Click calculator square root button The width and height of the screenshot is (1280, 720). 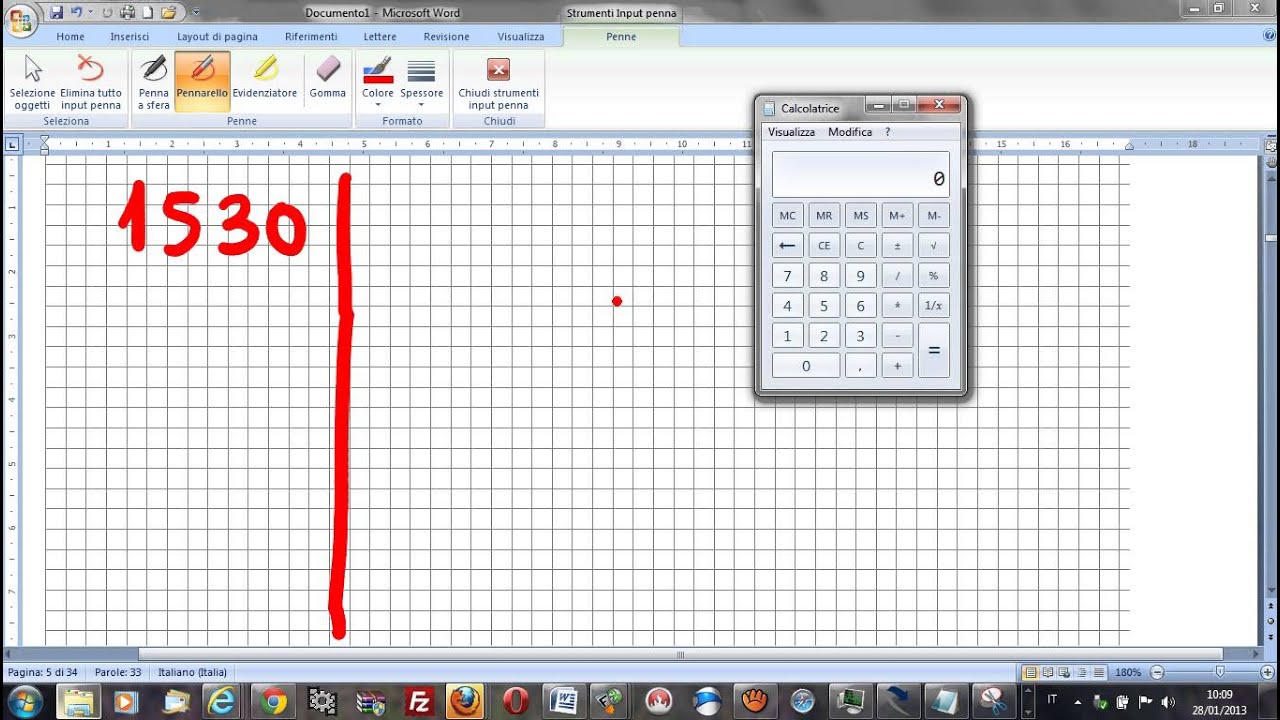(934, 246)
